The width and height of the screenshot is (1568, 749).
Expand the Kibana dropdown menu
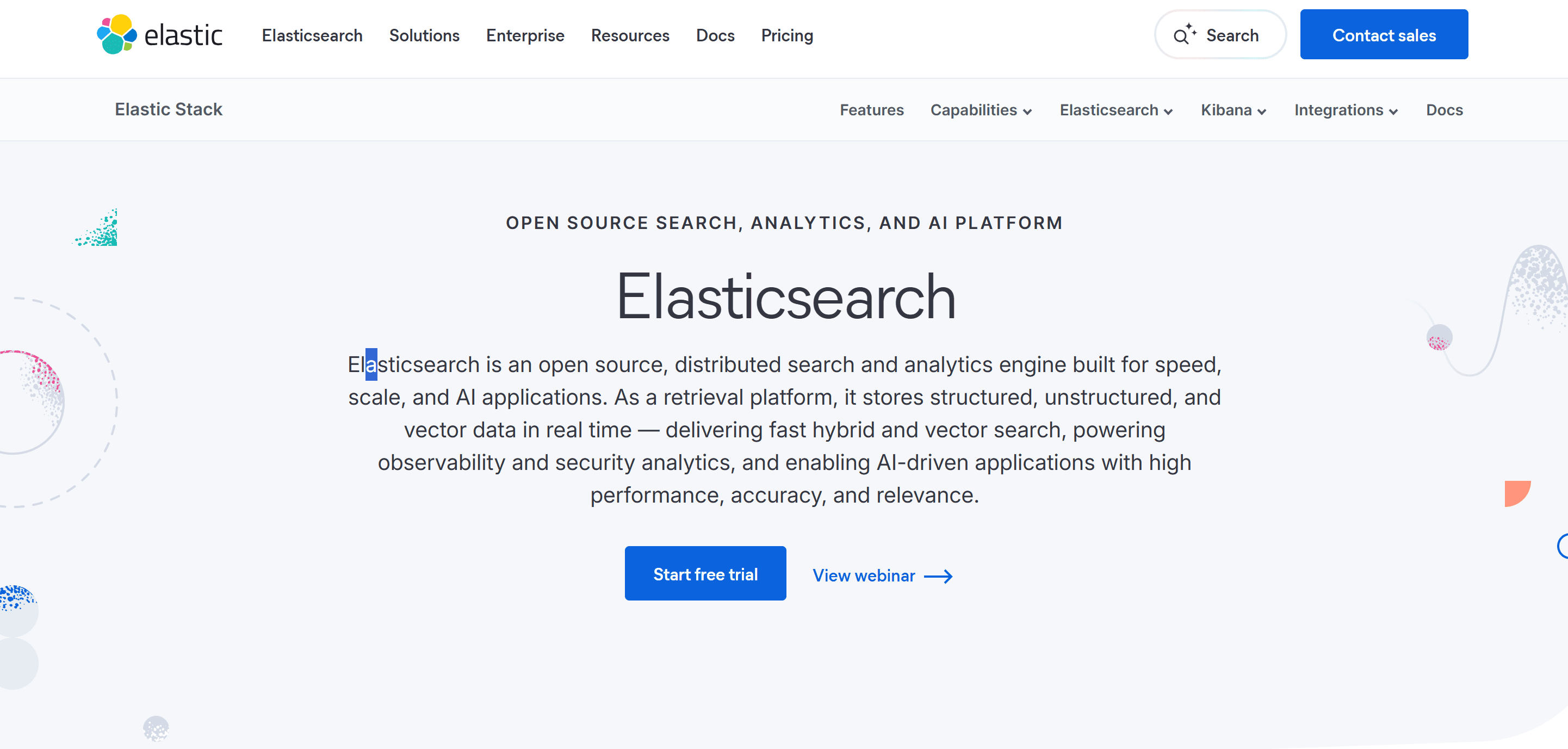coord(1233,110)
